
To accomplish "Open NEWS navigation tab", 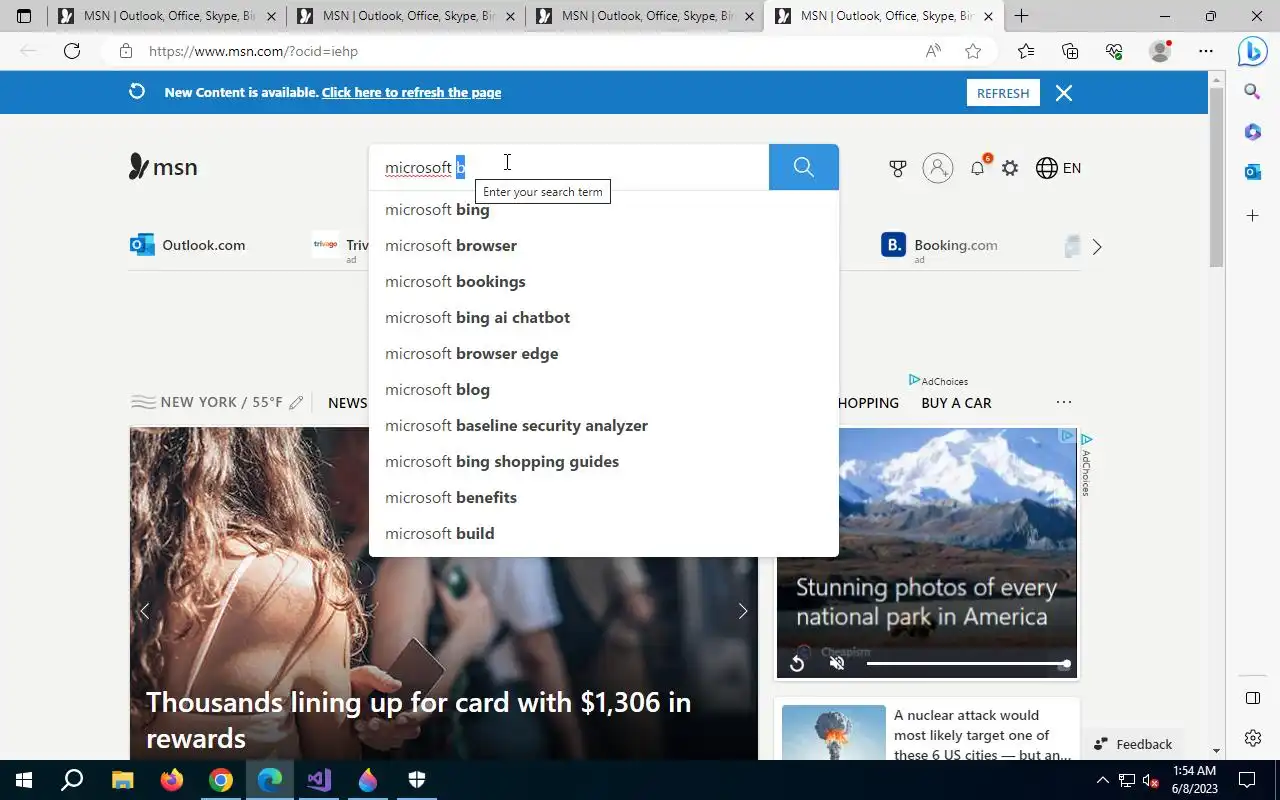I will (348, 403).
